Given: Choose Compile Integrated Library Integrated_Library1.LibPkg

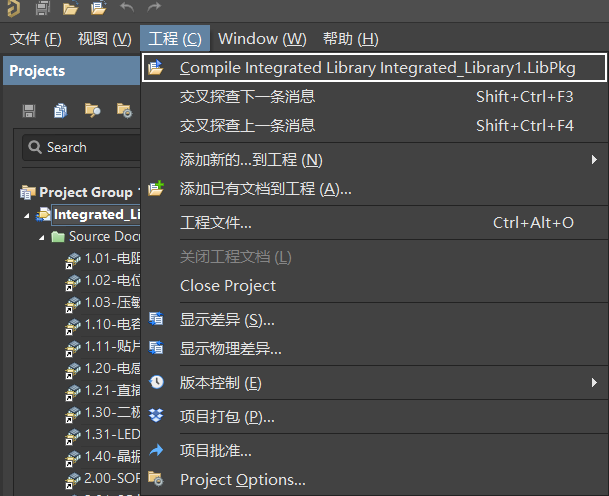Looking at the screenshot, I should pos(374,68).
